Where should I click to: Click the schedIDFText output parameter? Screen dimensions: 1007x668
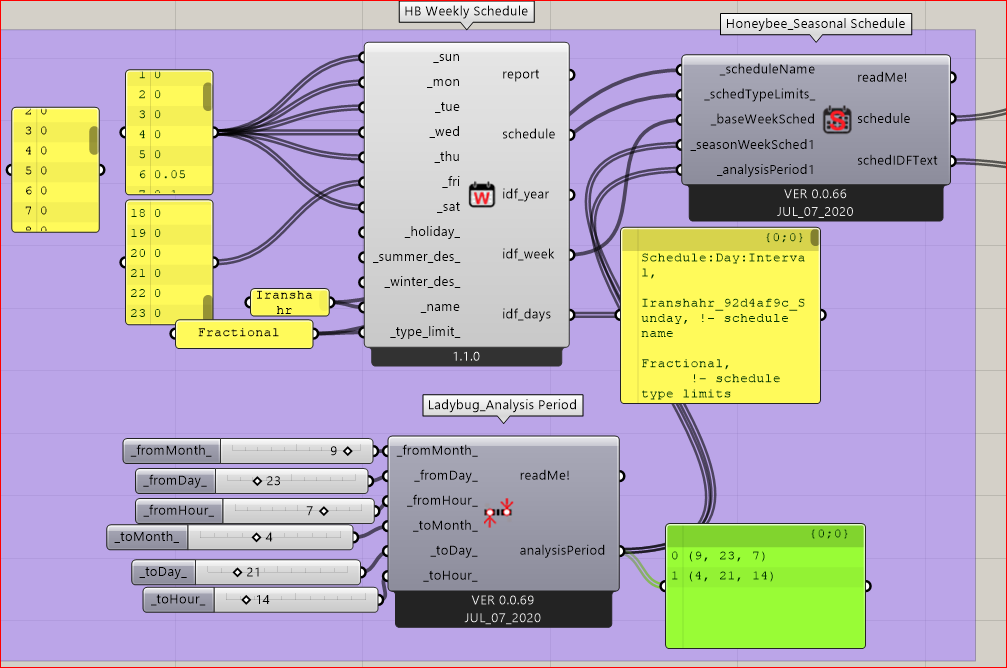click(x=897, y=161)
